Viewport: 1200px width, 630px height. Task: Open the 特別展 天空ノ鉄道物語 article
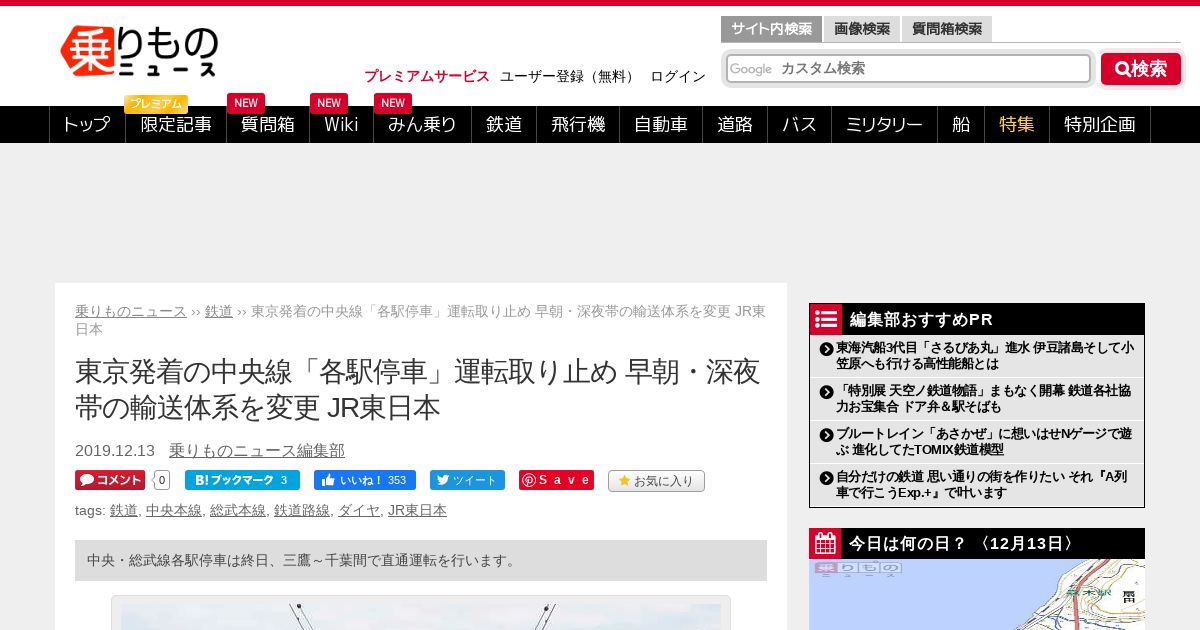[x=984, y=399]
